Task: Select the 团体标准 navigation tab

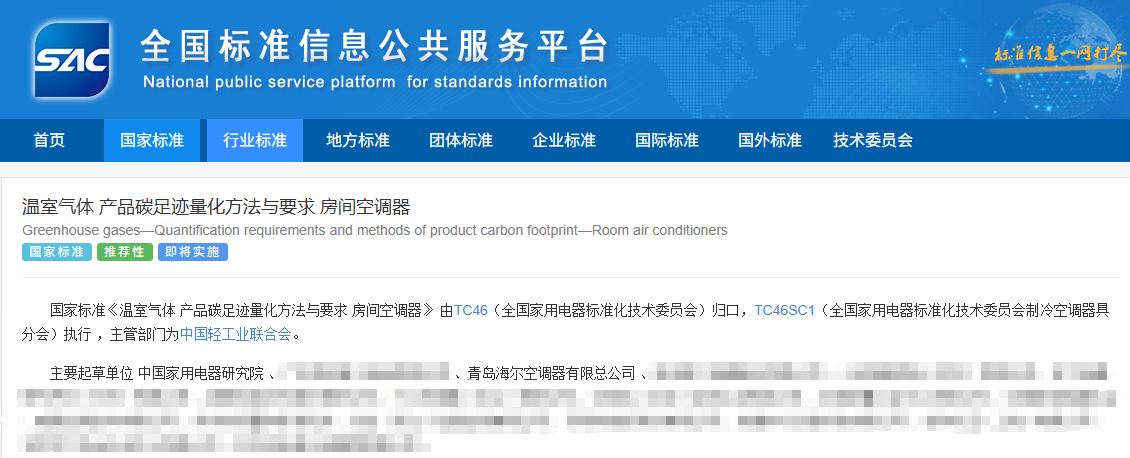Action: [460, 140]
